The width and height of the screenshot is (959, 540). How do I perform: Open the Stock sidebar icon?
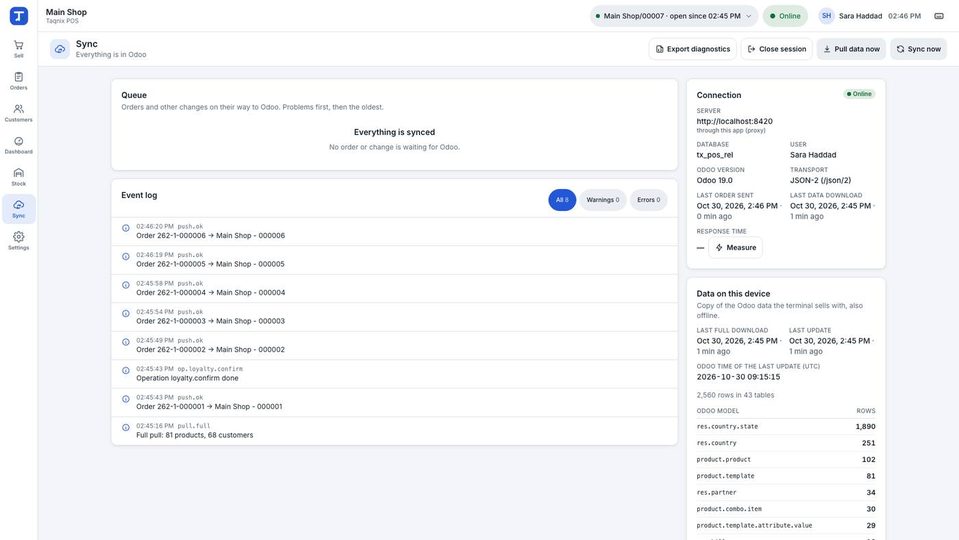(18, 177)
